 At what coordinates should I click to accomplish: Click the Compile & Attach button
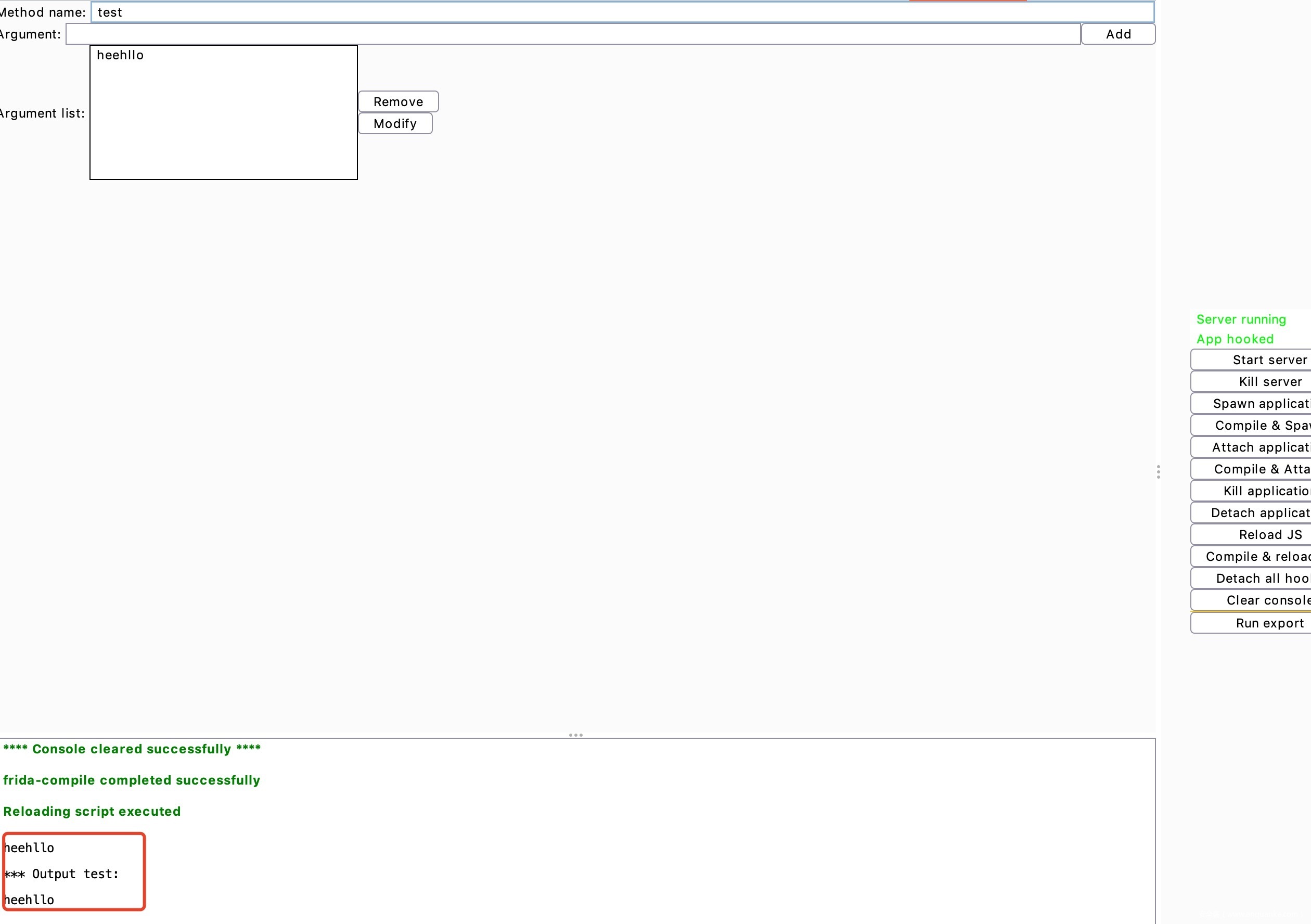(x=1256, y=469)
